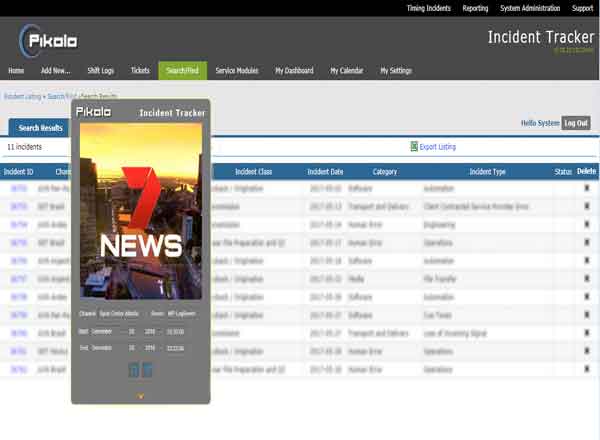
Task: Sort by the Incident Class column header
Action: tap(253, 172)
